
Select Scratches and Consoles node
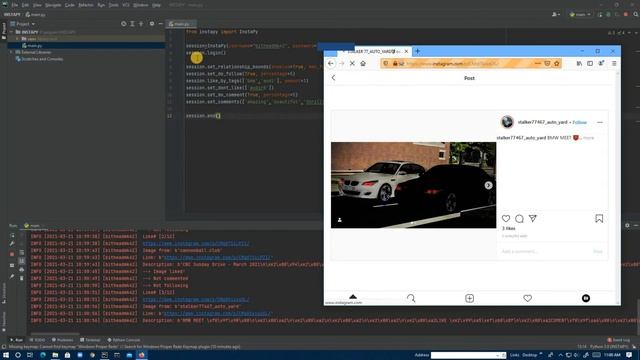(x=42, y=59)
